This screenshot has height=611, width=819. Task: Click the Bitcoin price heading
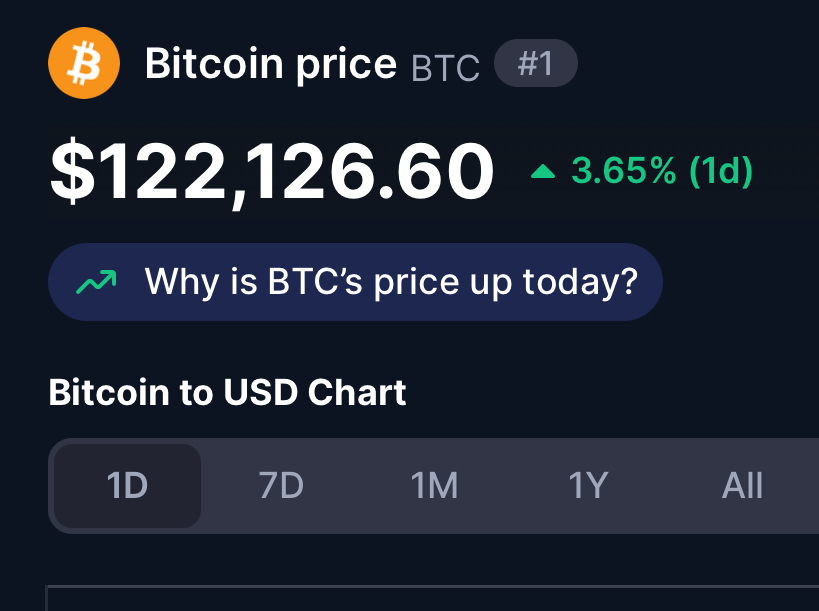(x=271, y=64)
